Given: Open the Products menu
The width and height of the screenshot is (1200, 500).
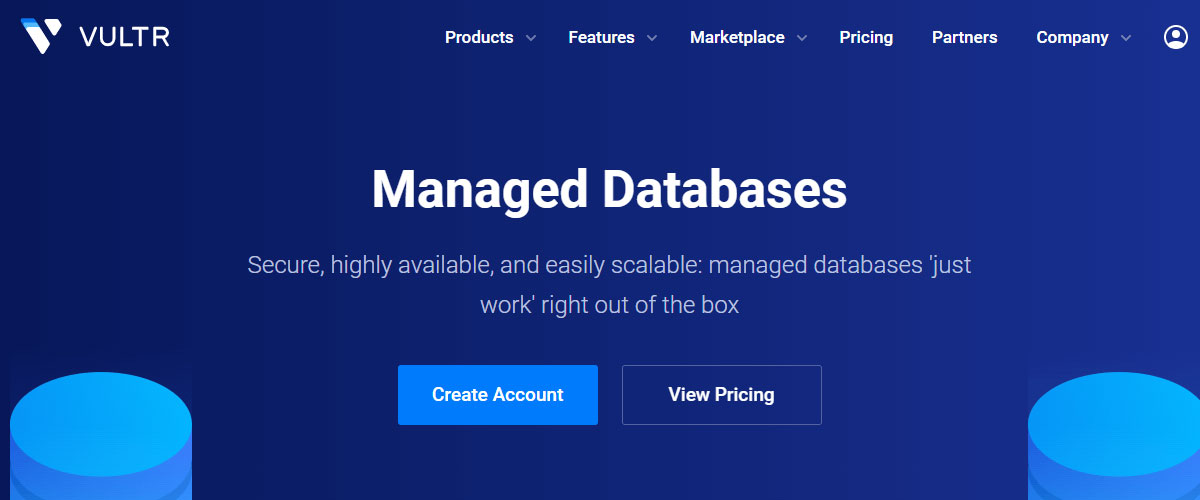Looking at the screenshot, I should [x=479, y=37].
